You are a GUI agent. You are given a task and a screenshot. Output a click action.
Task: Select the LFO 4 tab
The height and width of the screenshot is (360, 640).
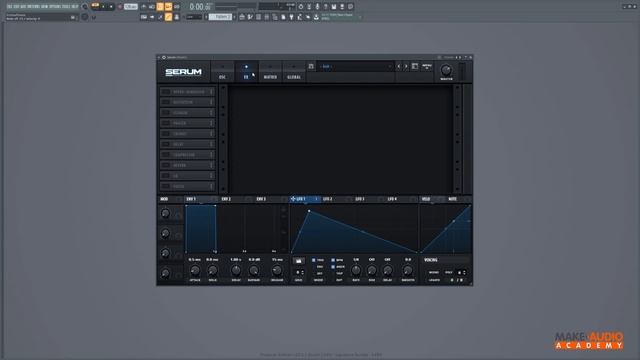click(392, 199)
